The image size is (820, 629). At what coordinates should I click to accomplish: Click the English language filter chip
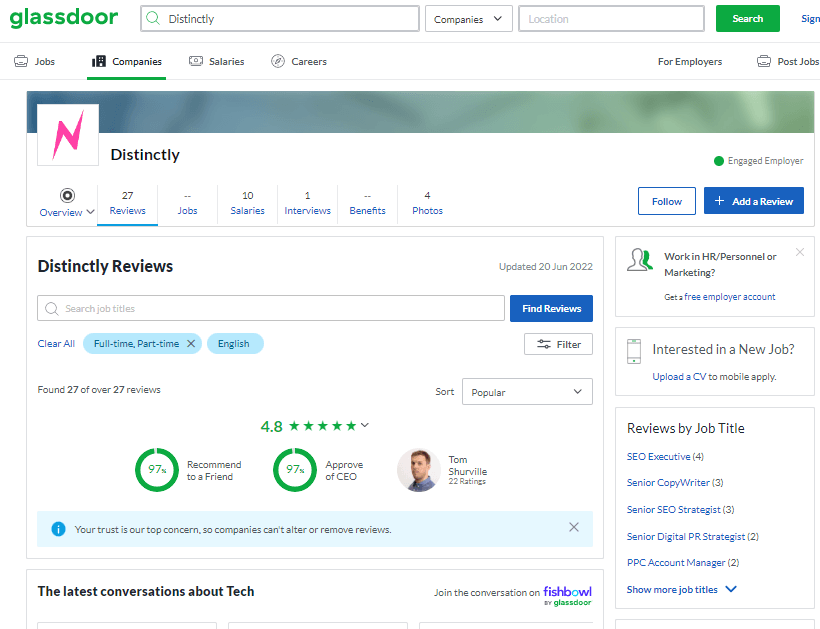235,344
